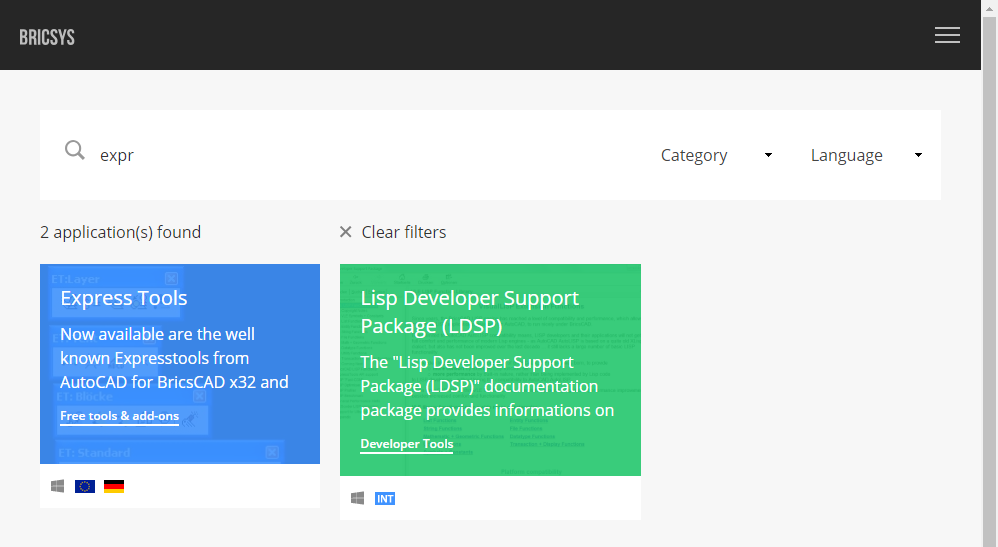Click the search field containing expr
This screenshot has width=998, height=547.
point(369,155)
